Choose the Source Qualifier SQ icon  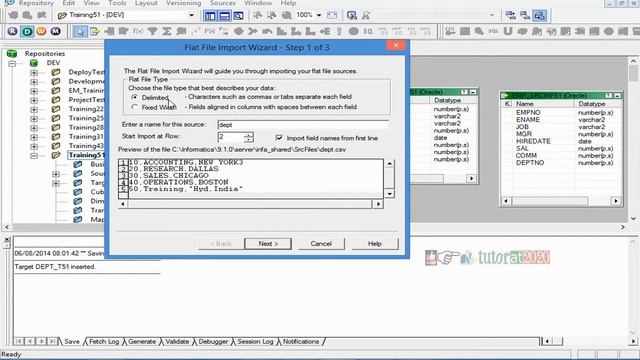click(x=368, y=31)
